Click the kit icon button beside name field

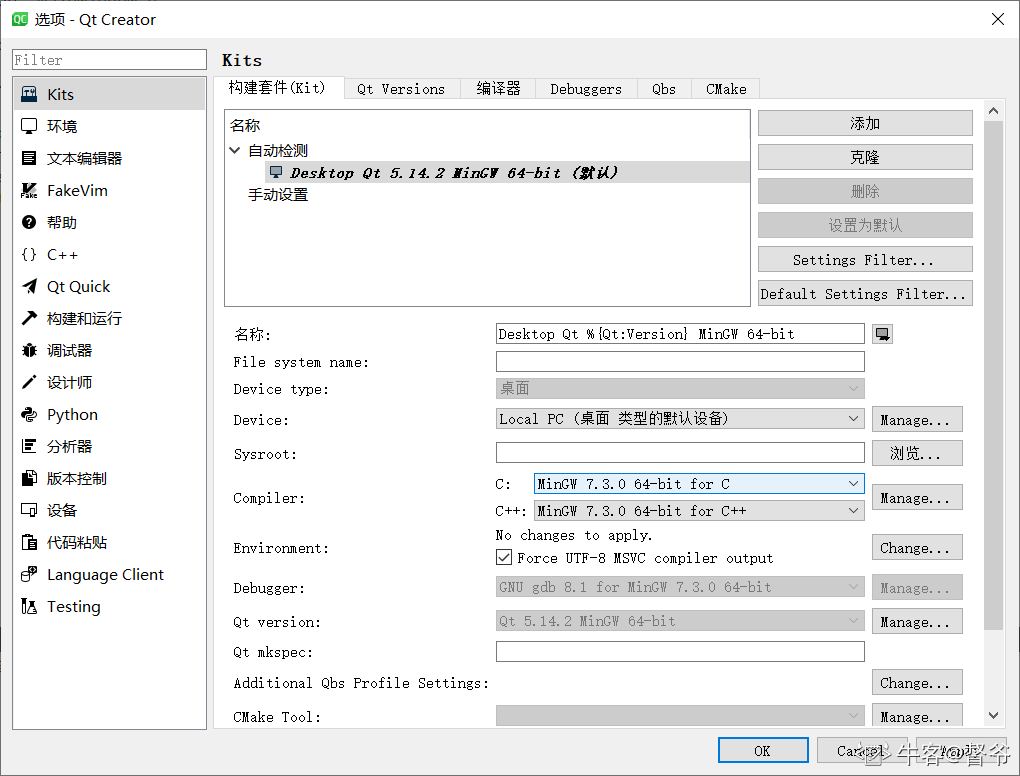click(882, 334)
